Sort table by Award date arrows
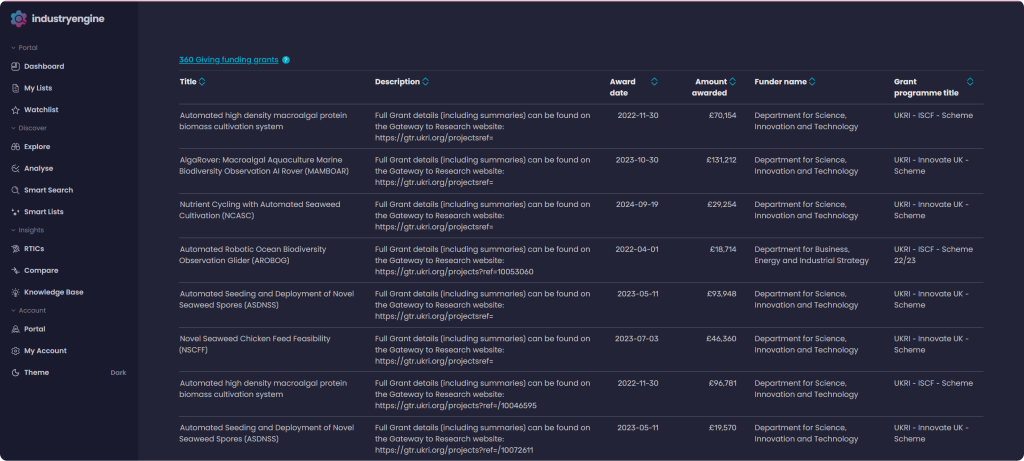 pyautogui.click(x=654, y=82)
